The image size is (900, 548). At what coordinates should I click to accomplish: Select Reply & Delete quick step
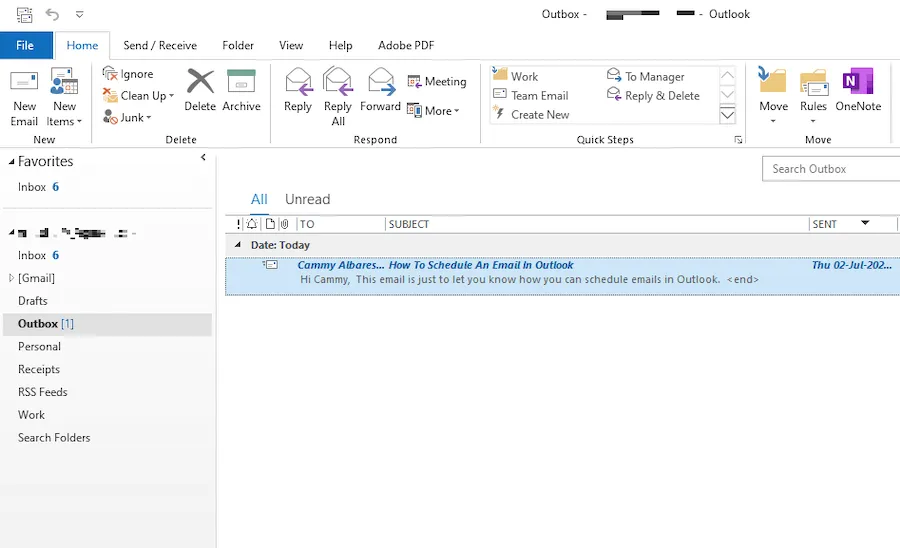click(653, 95)
